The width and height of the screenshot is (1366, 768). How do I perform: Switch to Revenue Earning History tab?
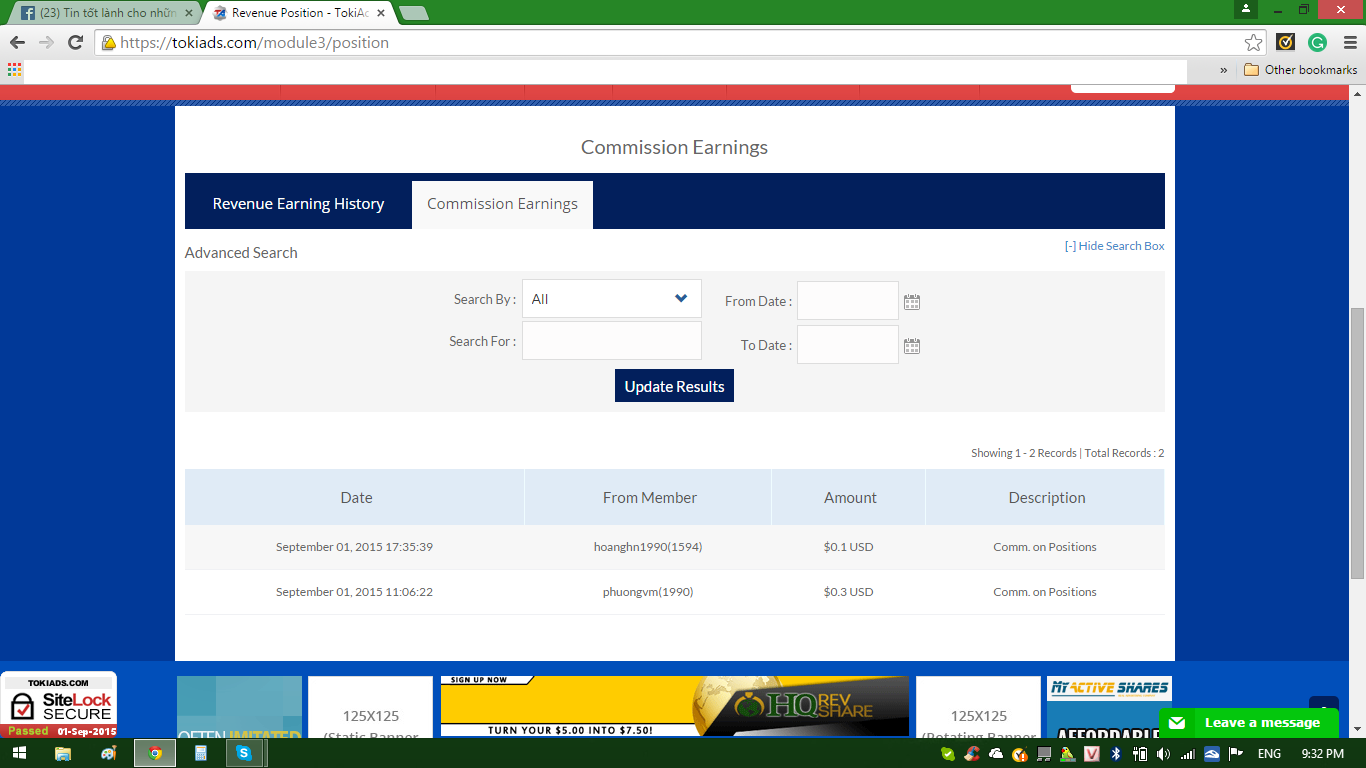point(298,204)
